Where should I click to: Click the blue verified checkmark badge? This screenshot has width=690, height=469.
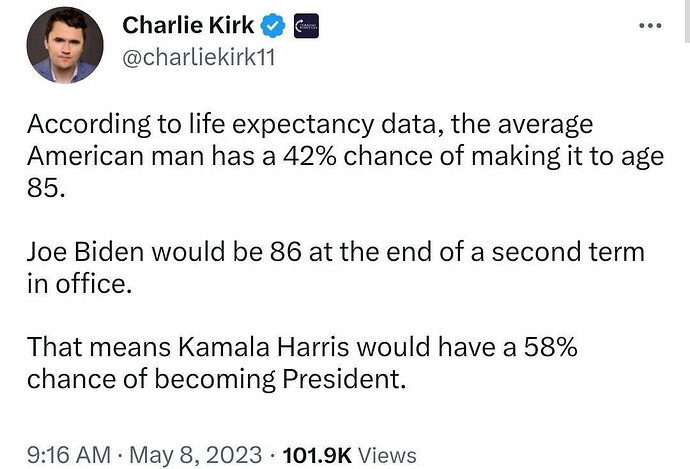coord(273,26)
